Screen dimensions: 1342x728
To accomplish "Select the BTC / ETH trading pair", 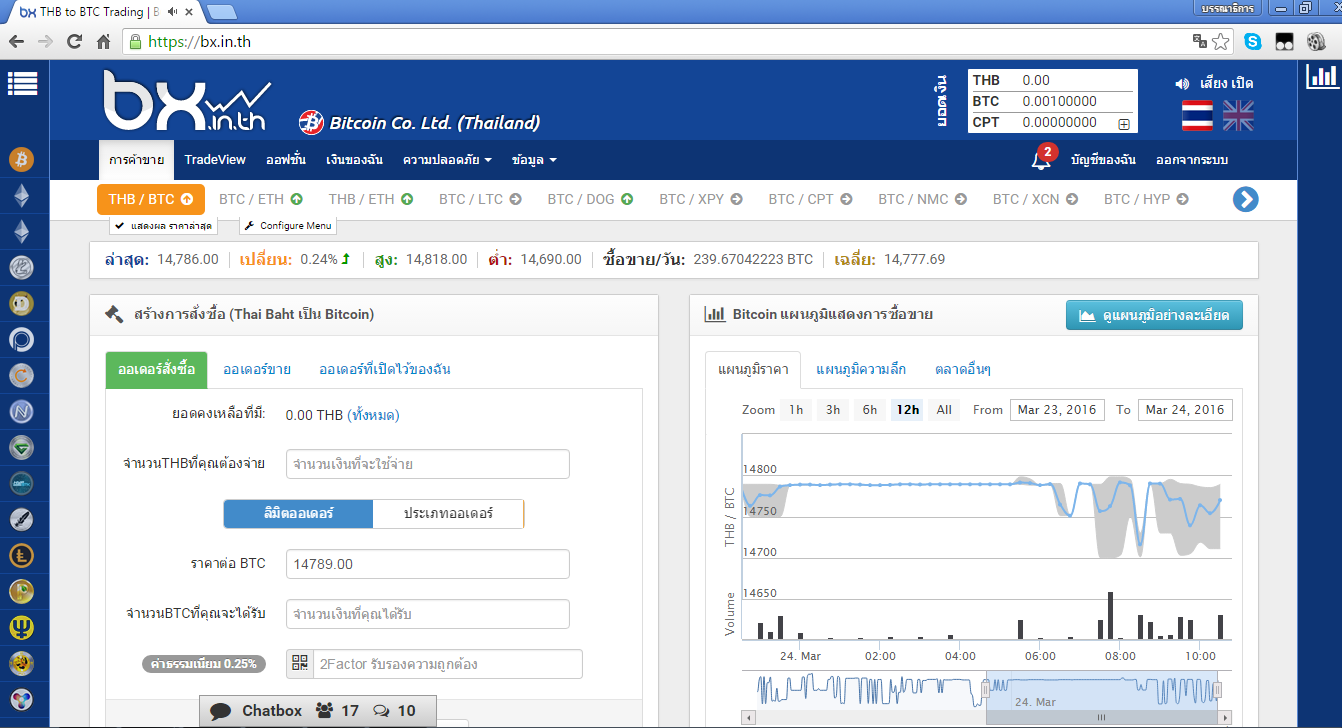I will pos(261,199).
